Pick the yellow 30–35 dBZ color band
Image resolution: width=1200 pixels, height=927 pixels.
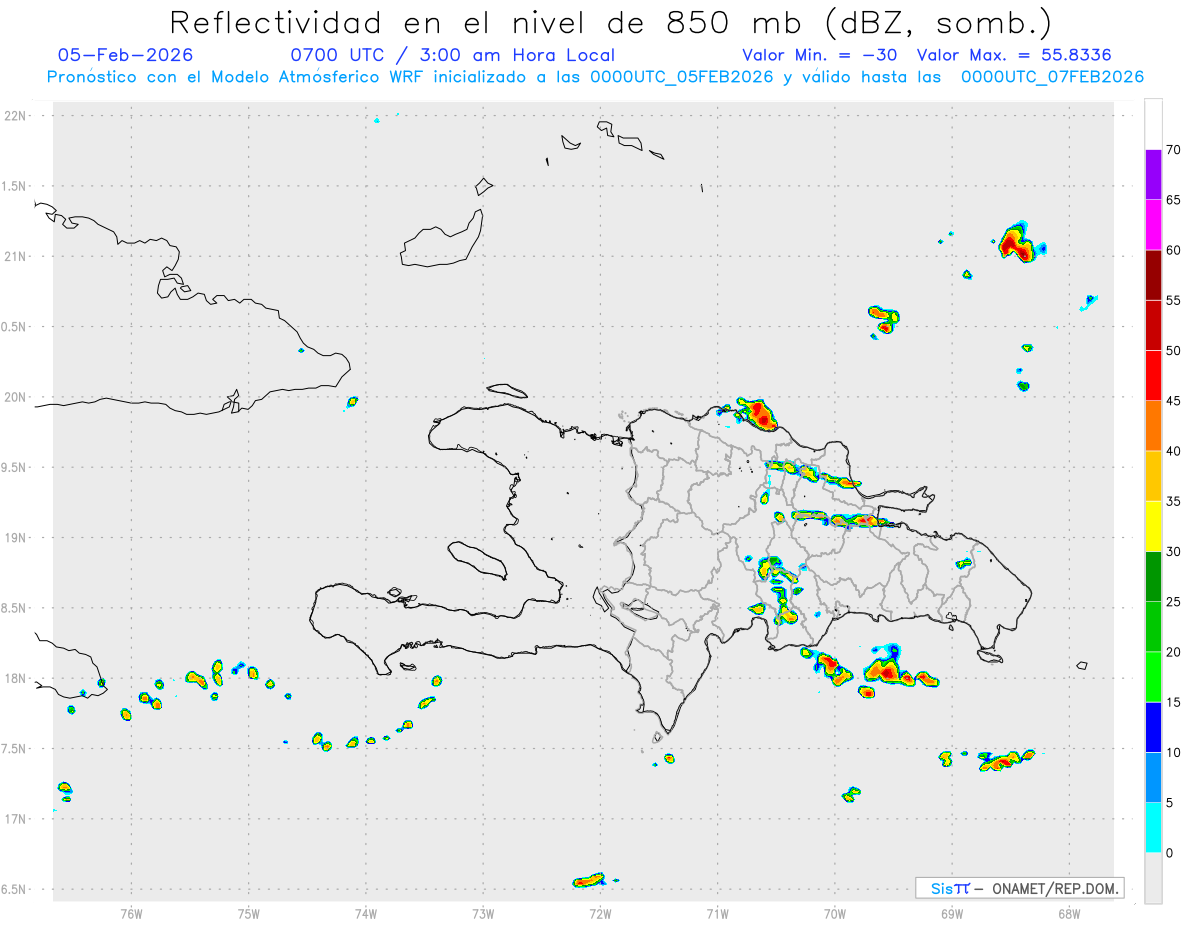(1153, 526)
